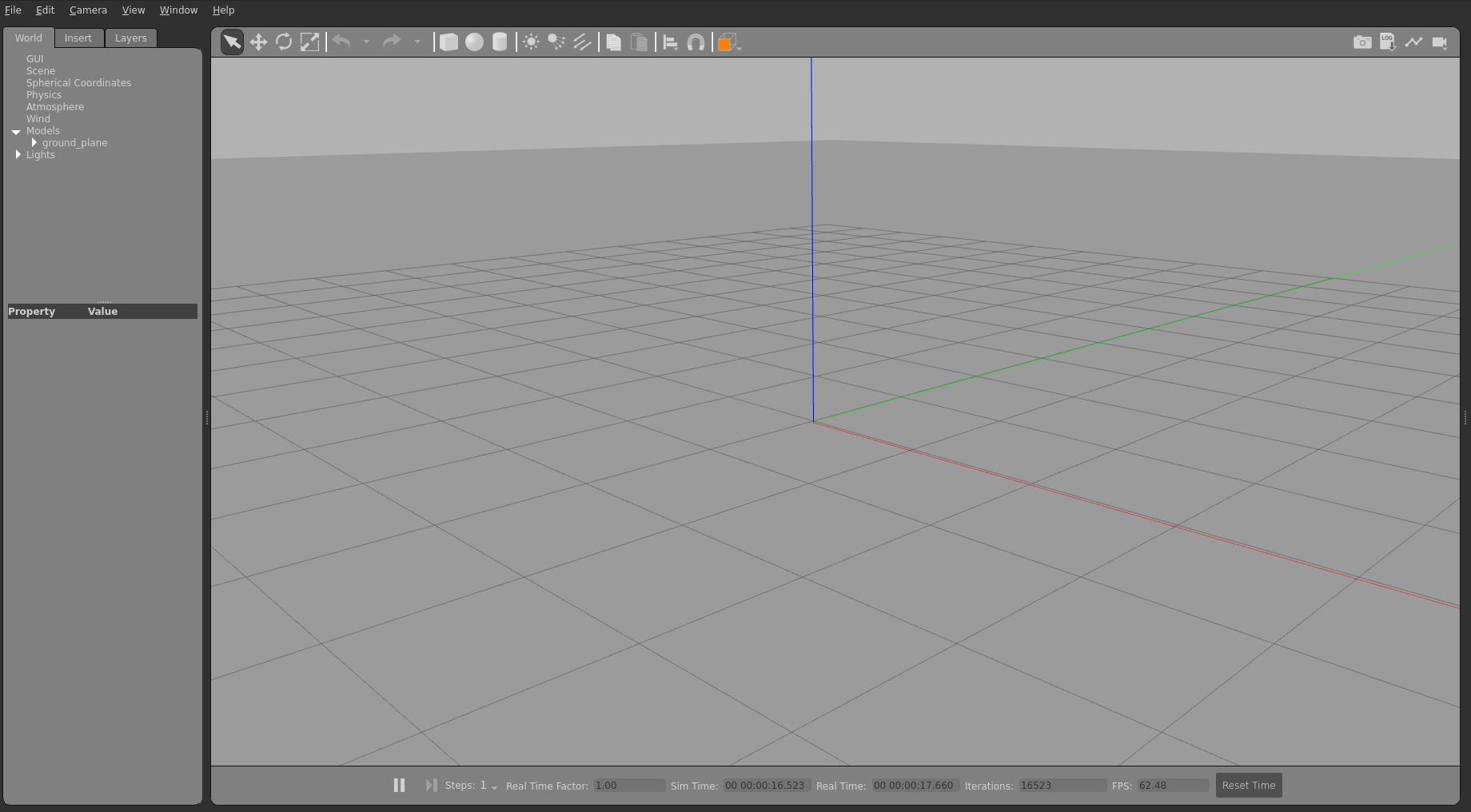
Task: Pause the simulation
Action: [399, 785]
